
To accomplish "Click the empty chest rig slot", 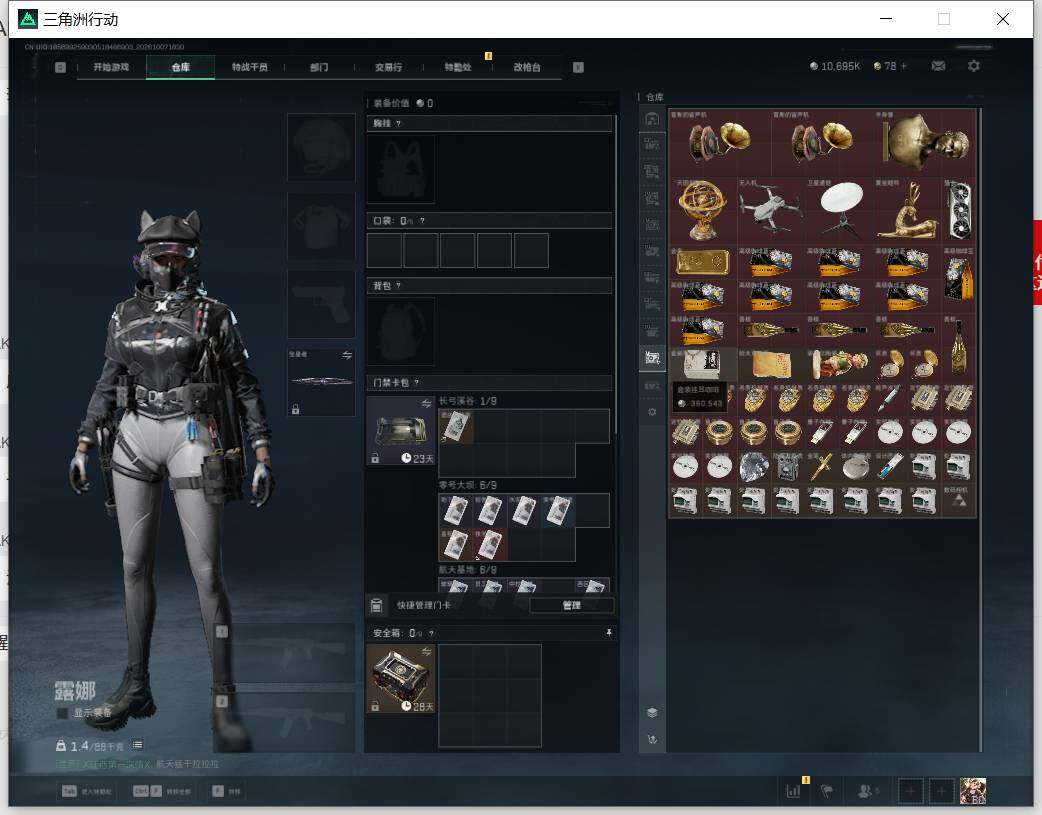I will 401,170.
